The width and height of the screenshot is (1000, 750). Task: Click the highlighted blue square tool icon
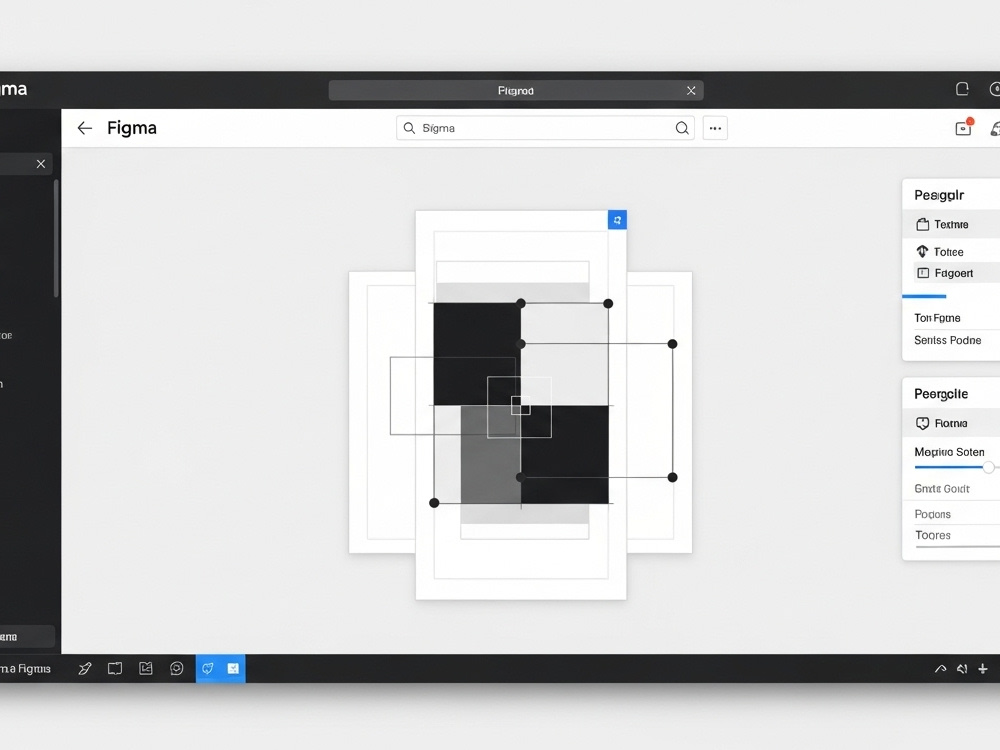[233, 668]
